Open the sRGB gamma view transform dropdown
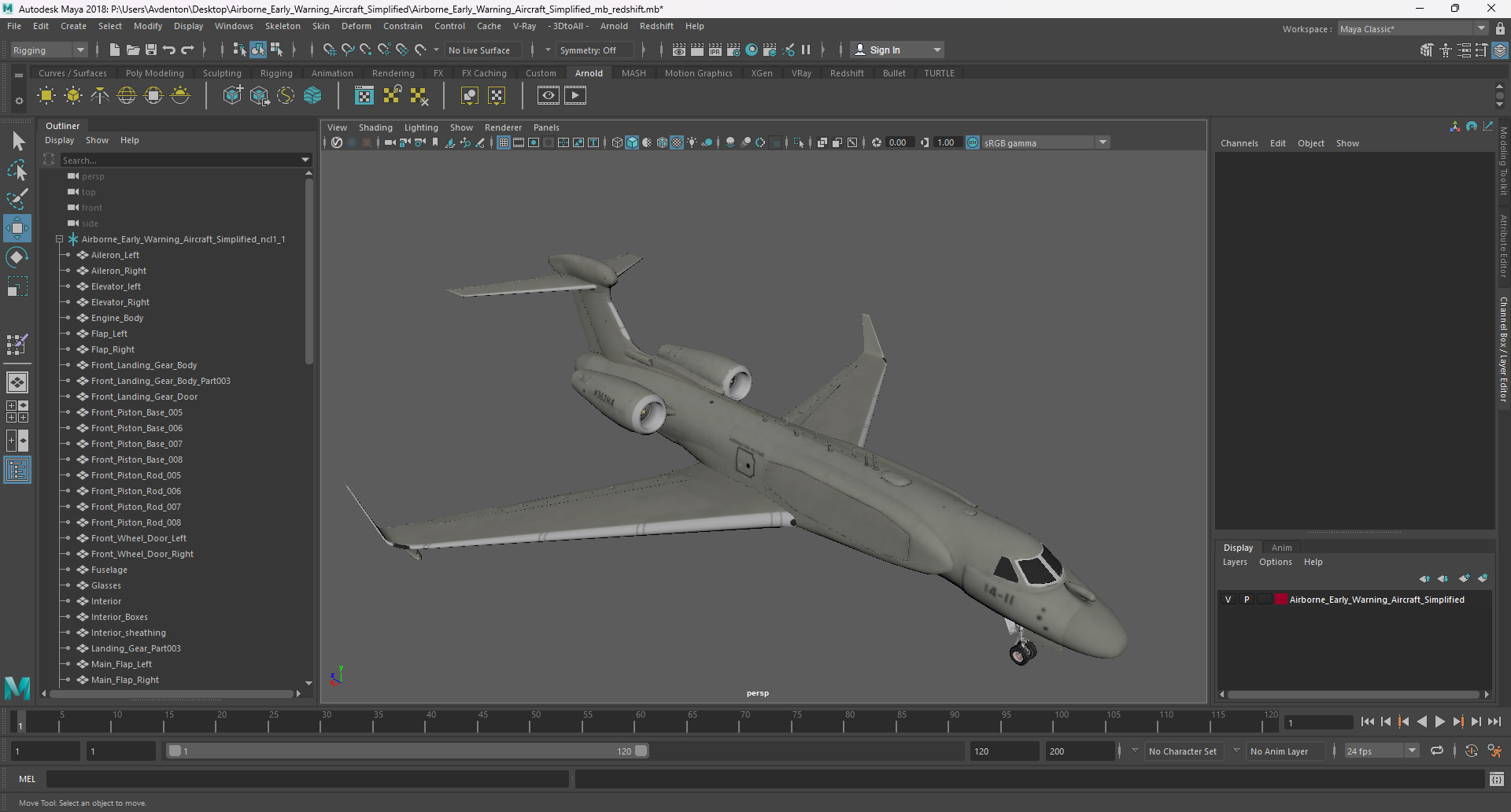The width and height of the screenshot is (1511, 812). click(1045, 142)
